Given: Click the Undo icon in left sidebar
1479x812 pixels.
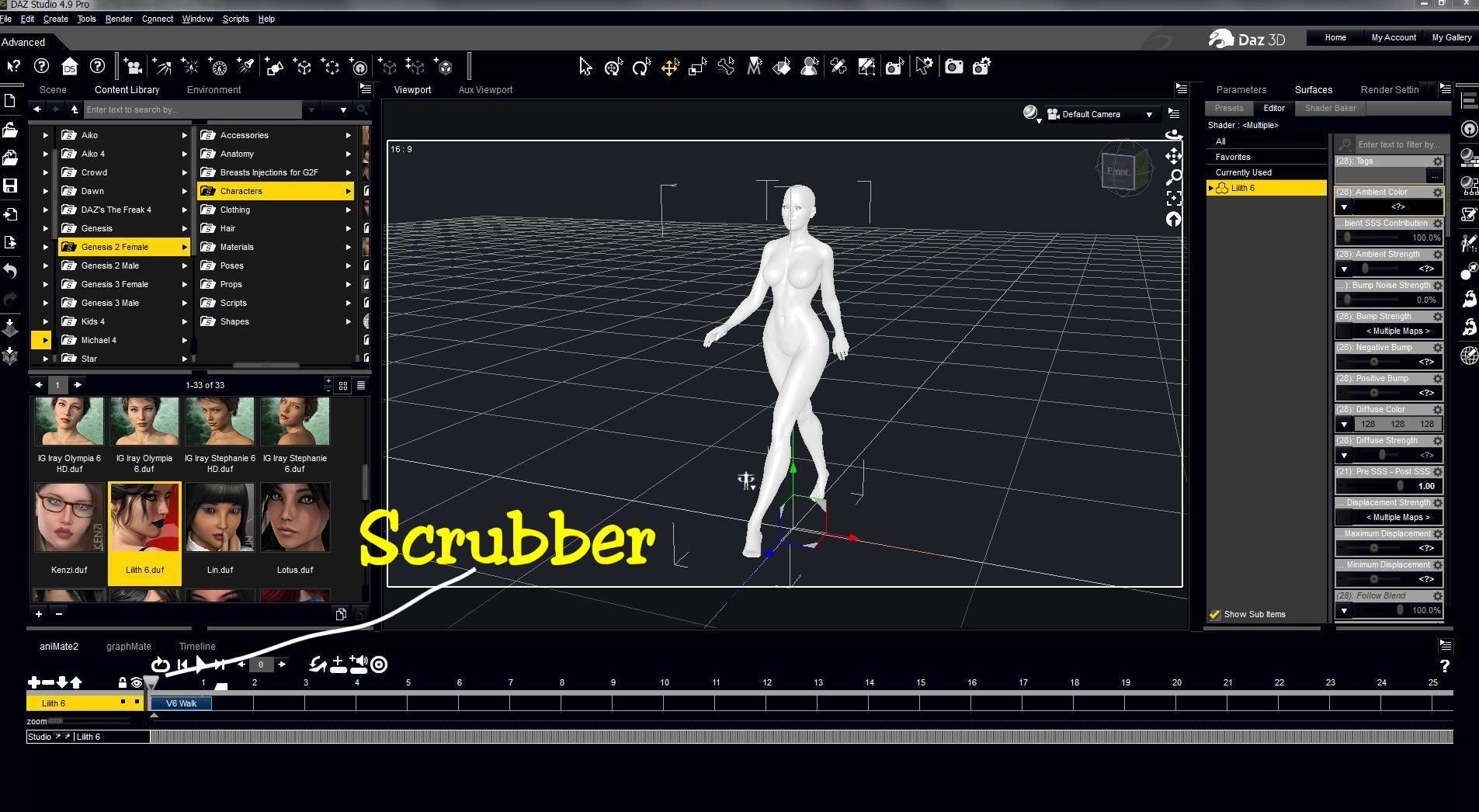Looking at the screenshot, I should click(10, 271).
